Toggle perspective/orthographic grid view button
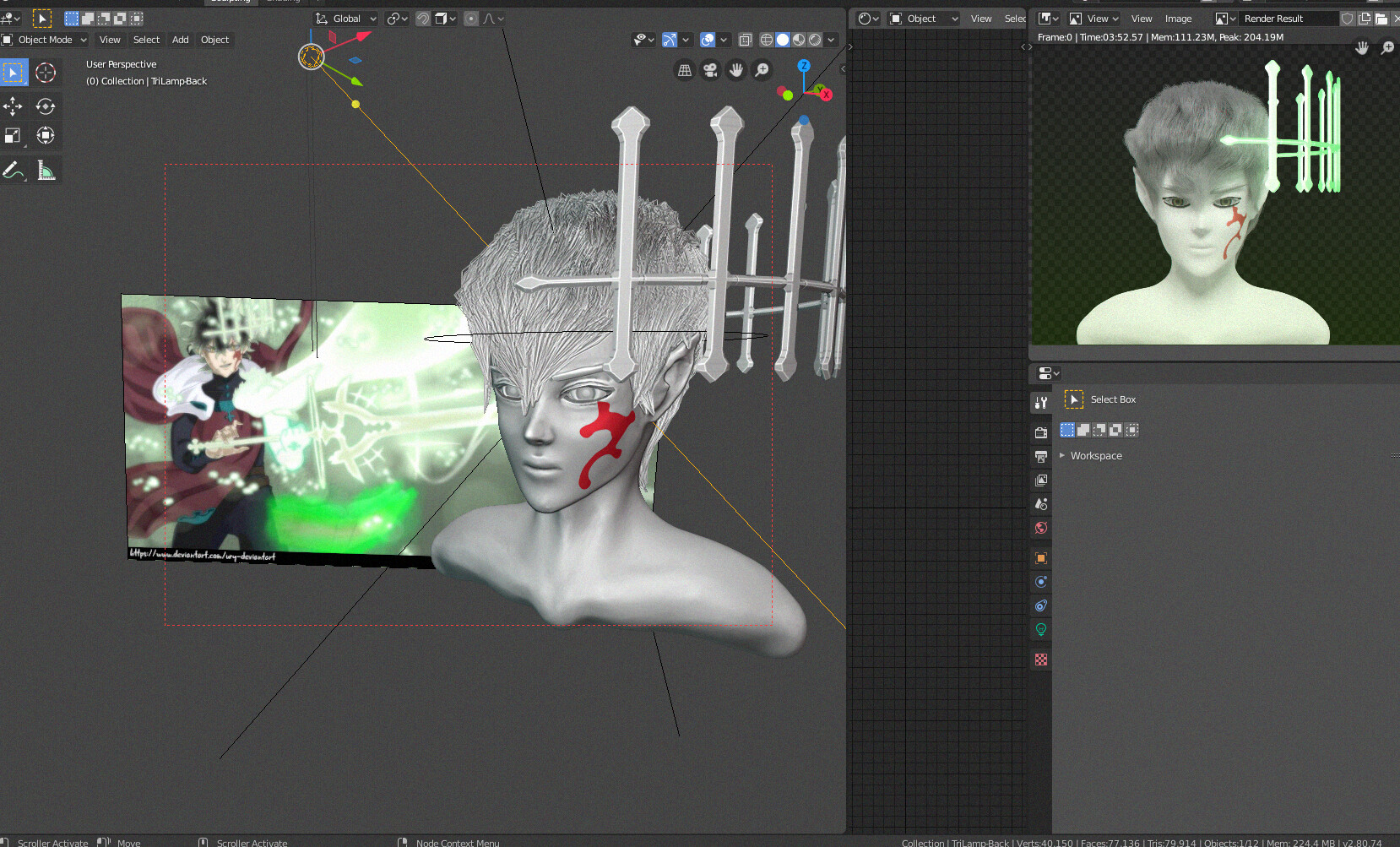This screenshot has width=1400, height=847. click(685, 70)
